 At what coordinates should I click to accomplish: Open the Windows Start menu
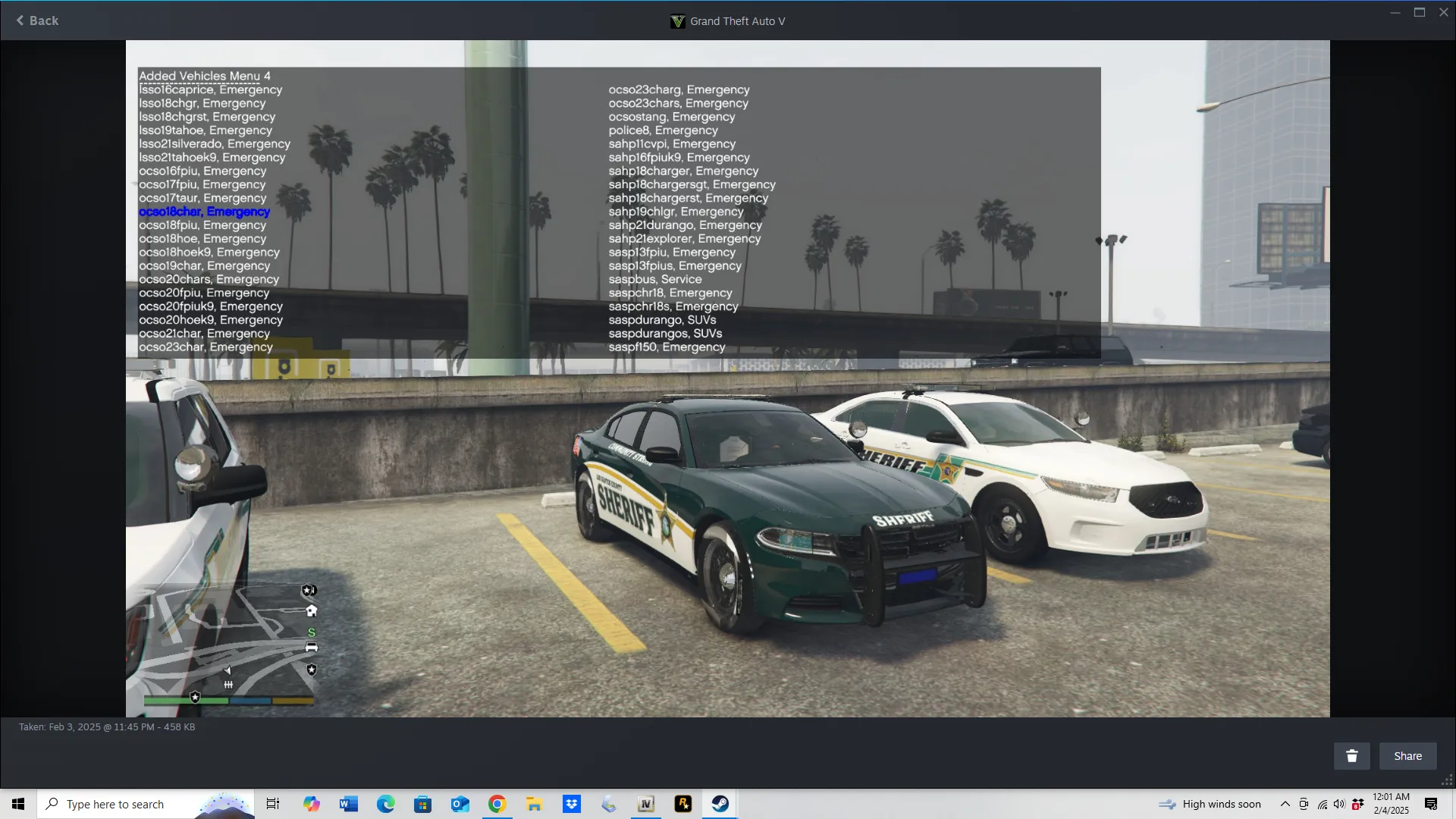point(18,804)
